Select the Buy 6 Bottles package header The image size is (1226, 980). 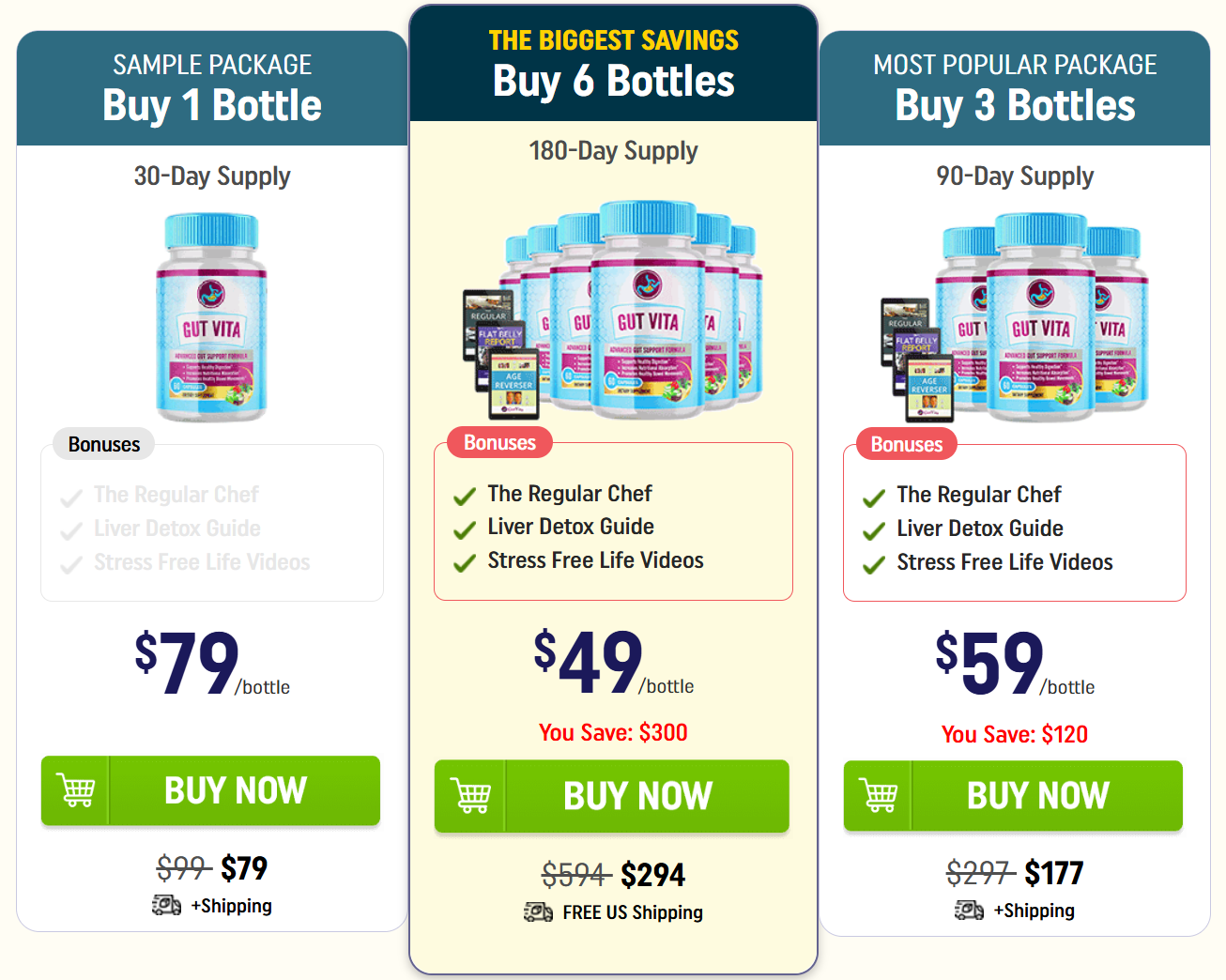[612, 82]
